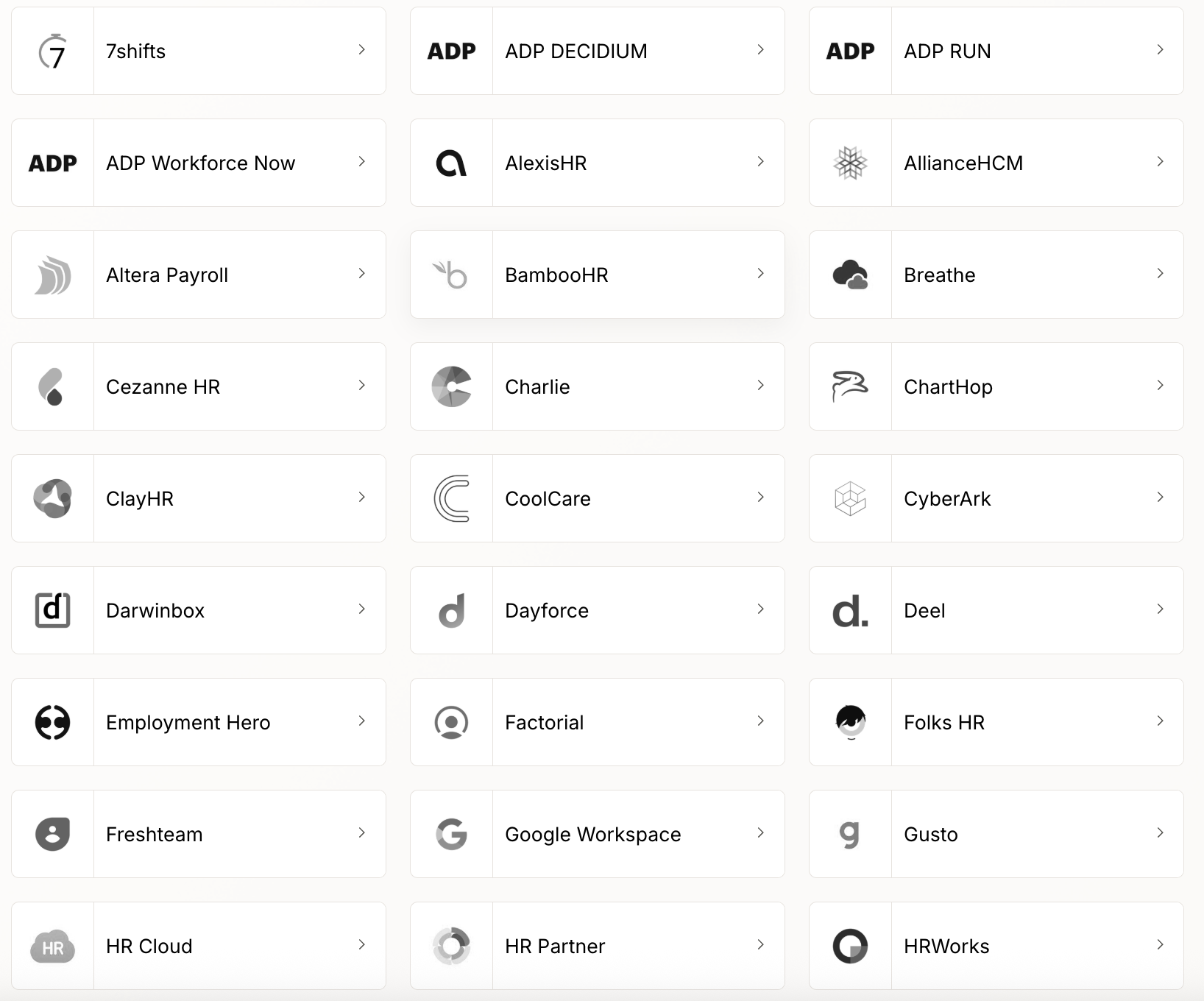Expand the HR Partner card chevron
The width and height of the screenshot is (1204, 1001).
760,945
